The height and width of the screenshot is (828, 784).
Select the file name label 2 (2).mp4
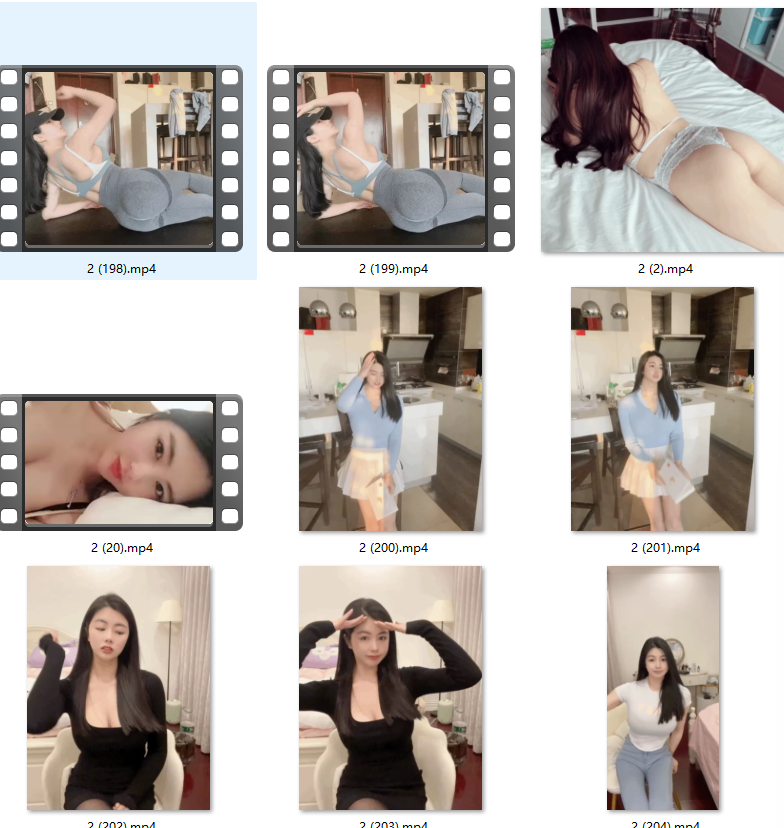coord(665,269)
